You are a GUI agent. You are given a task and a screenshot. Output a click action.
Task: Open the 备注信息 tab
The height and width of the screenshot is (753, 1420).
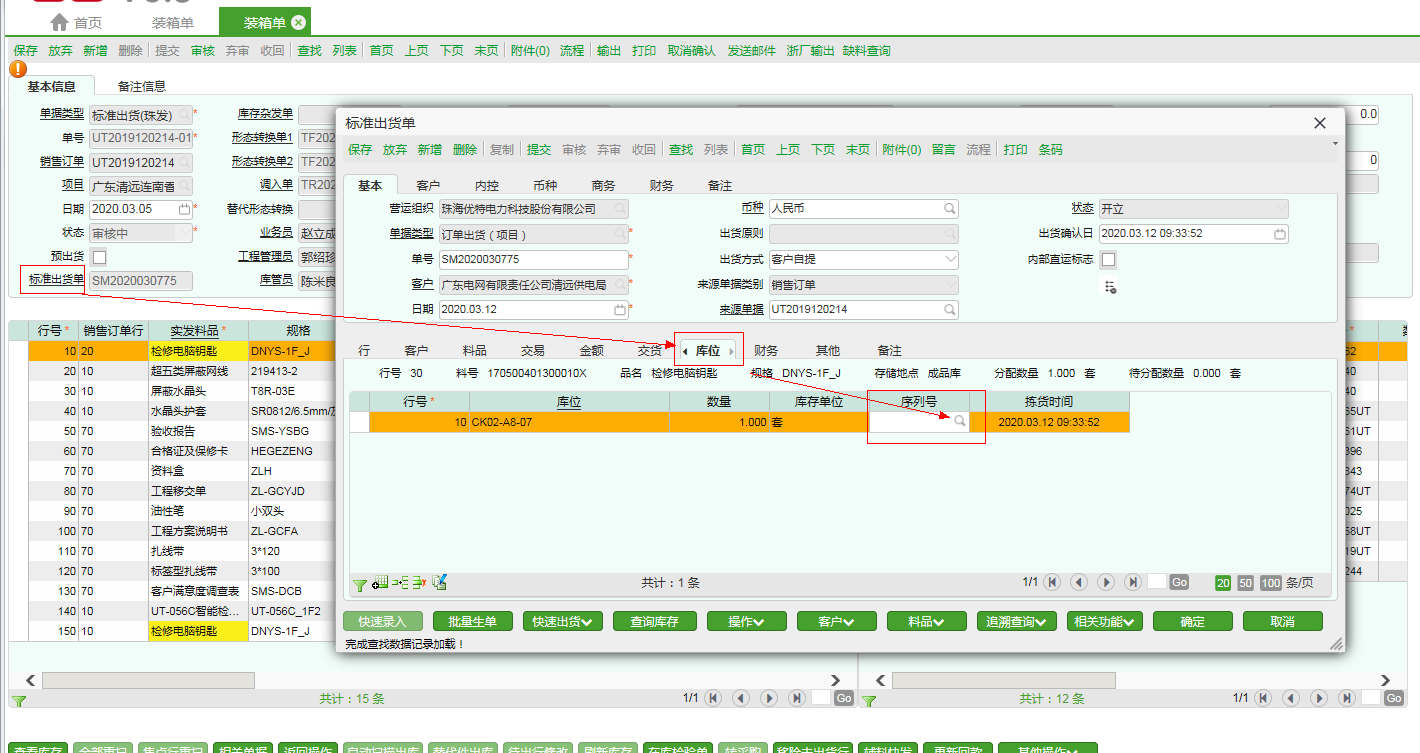click(142, 87)
